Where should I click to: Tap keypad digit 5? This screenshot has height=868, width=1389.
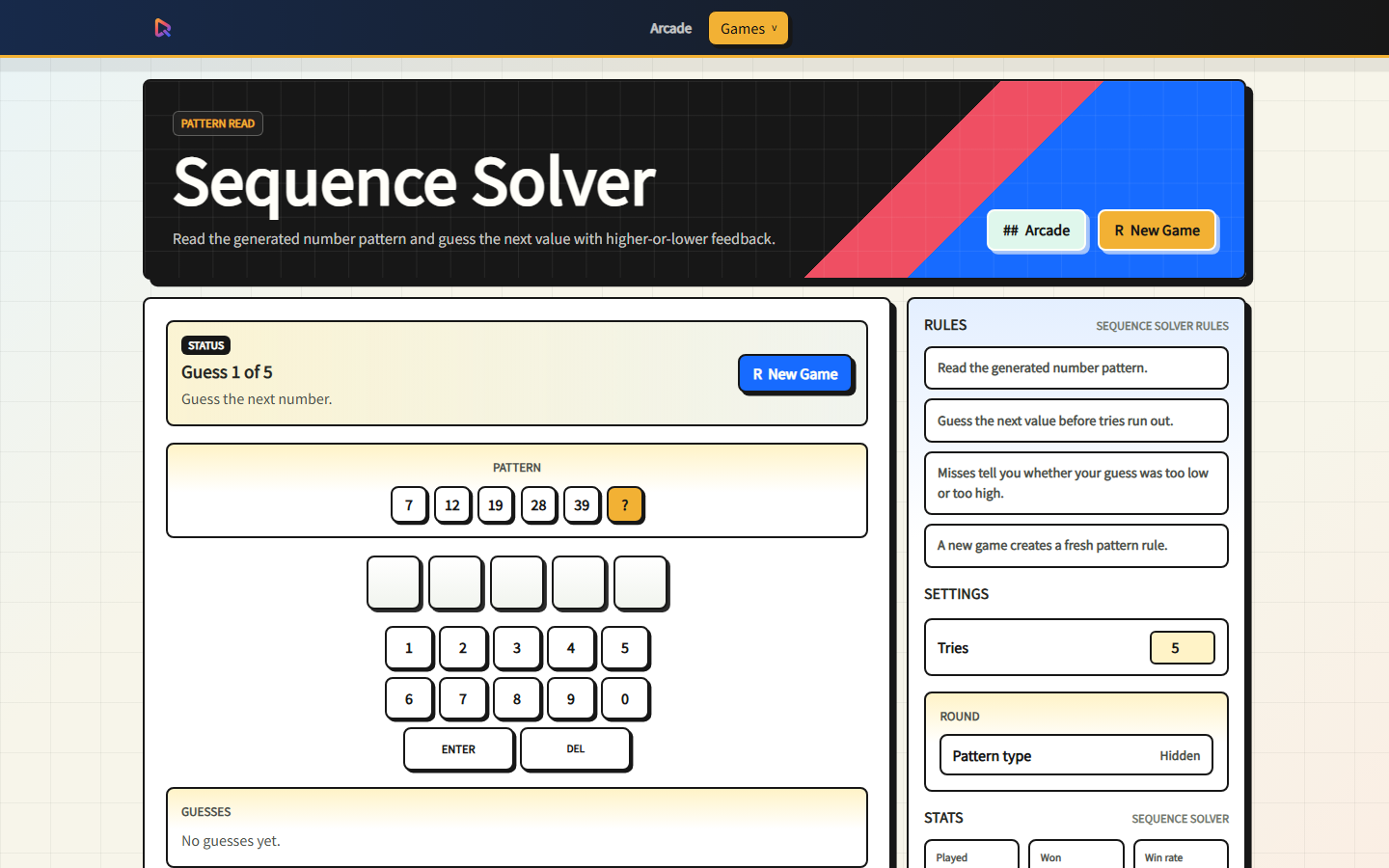pos(625,648)
